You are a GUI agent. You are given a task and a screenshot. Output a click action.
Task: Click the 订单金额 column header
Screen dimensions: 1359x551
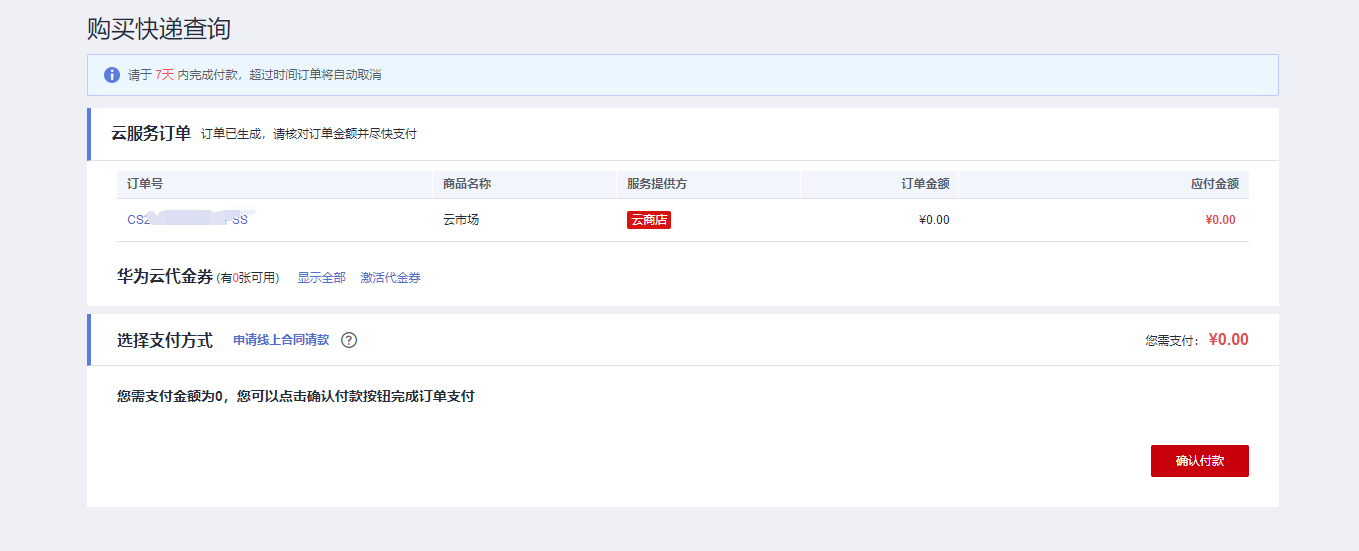pos(925,184)
